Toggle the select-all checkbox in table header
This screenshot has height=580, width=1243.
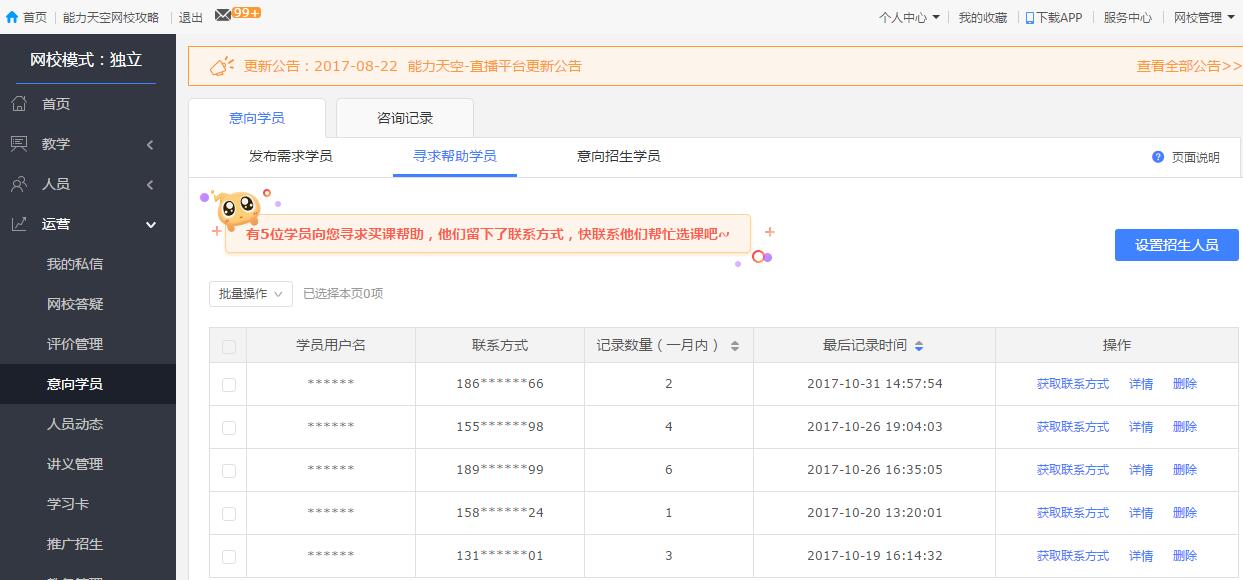coord(229,347)
